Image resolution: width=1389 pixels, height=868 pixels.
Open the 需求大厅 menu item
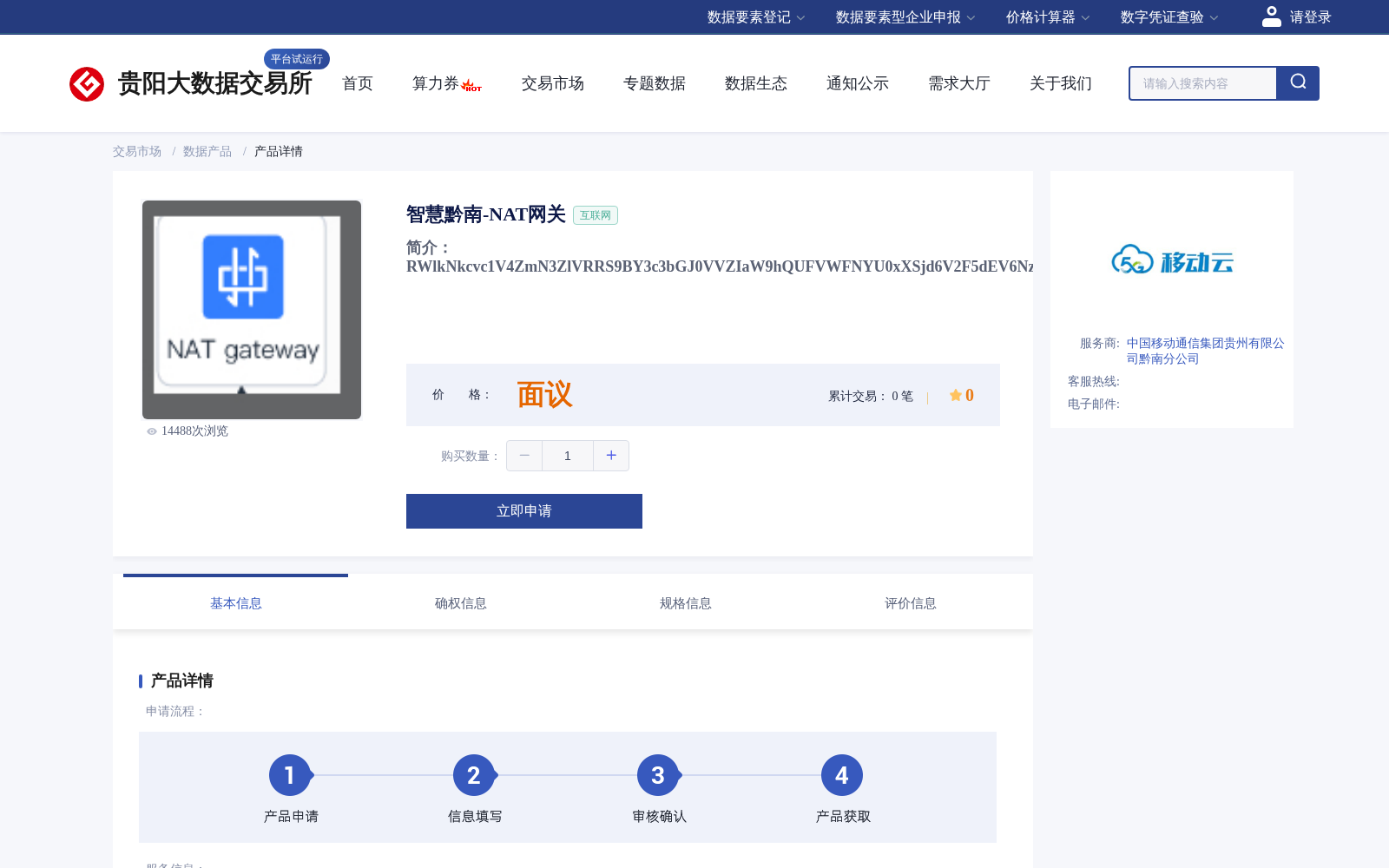[x=959, y=83]
